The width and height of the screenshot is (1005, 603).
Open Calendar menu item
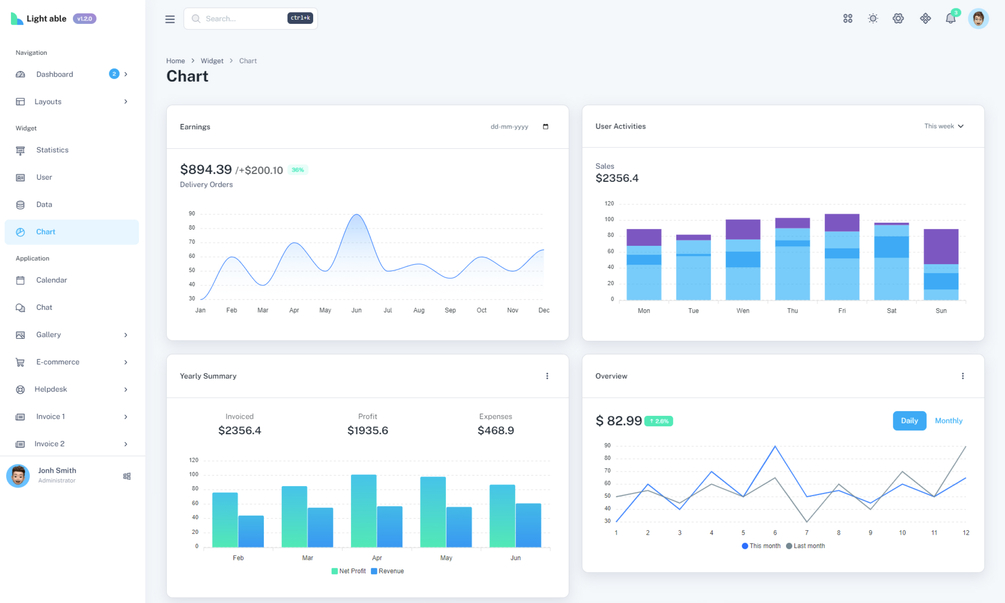tap(72, 280)
